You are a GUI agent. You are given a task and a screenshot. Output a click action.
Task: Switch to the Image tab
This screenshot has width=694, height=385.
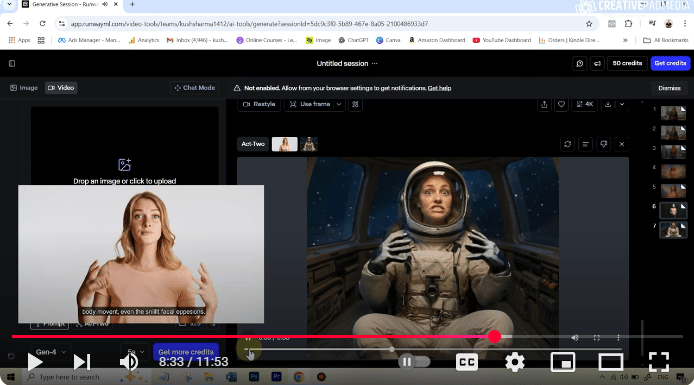click(24, 88)
